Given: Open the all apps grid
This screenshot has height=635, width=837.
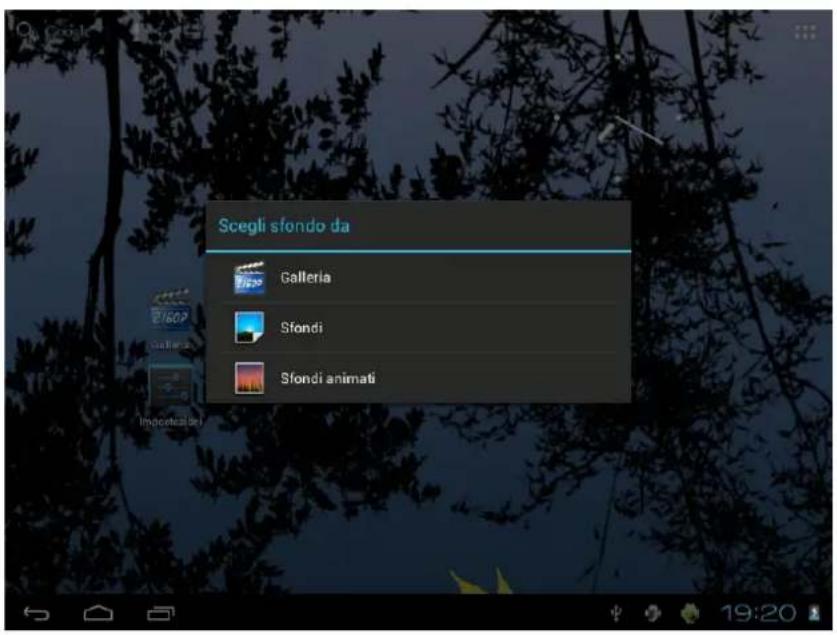Looking at the screenshot, I should (804, 32).
